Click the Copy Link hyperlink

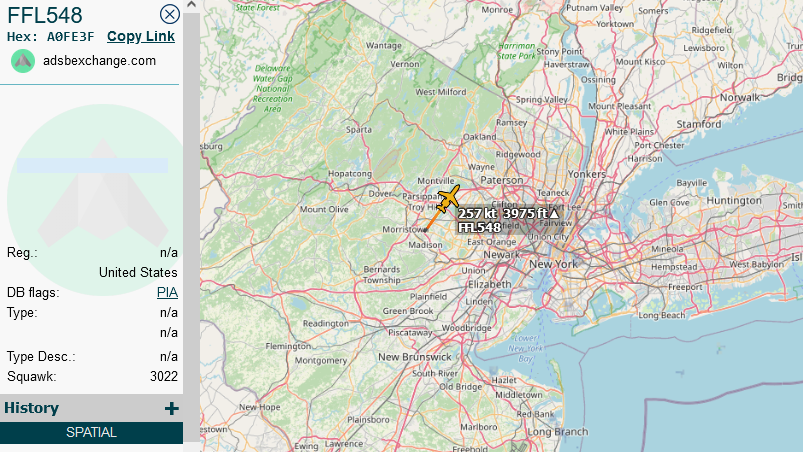pyautogui.click(x=141, y=36)
